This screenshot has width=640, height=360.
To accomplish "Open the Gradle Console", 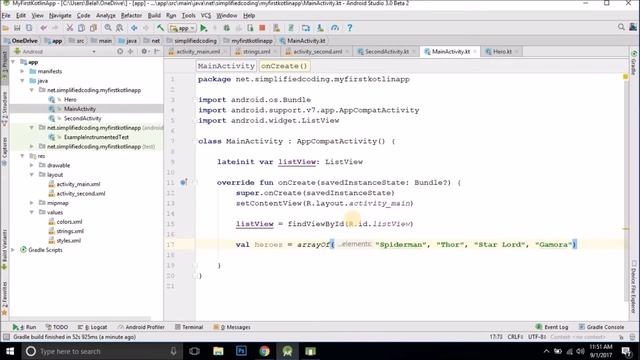I will coord(601,327).
